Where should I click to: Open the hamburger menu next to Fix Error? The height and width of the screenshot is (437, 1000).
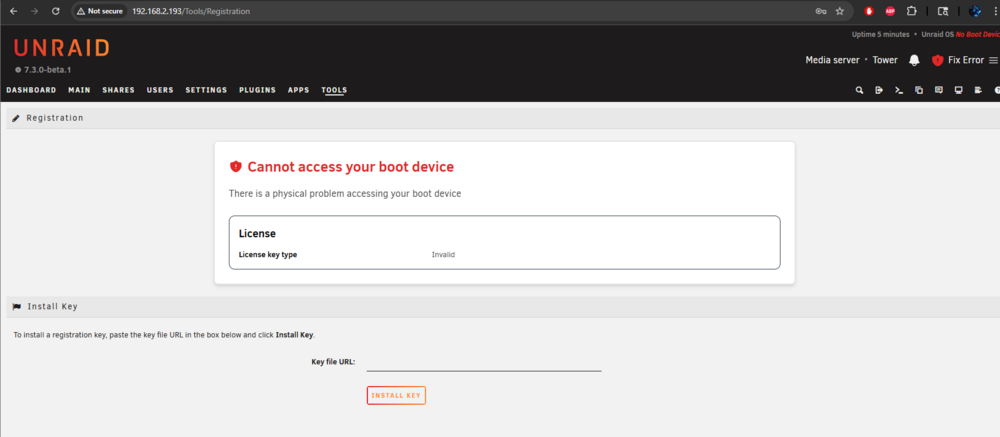click(x=993, y=60)
